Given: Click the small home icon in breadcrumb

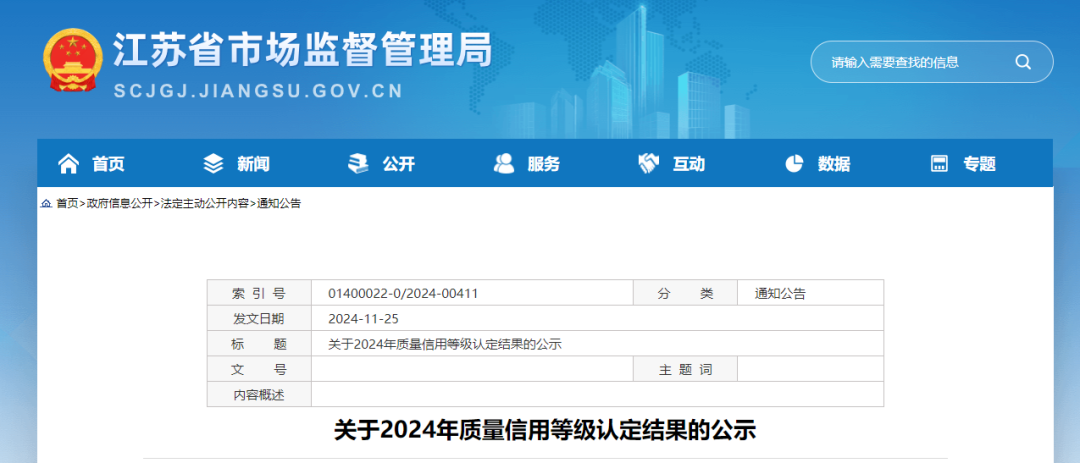Looking at the screenshot, I should coord(46,203).
